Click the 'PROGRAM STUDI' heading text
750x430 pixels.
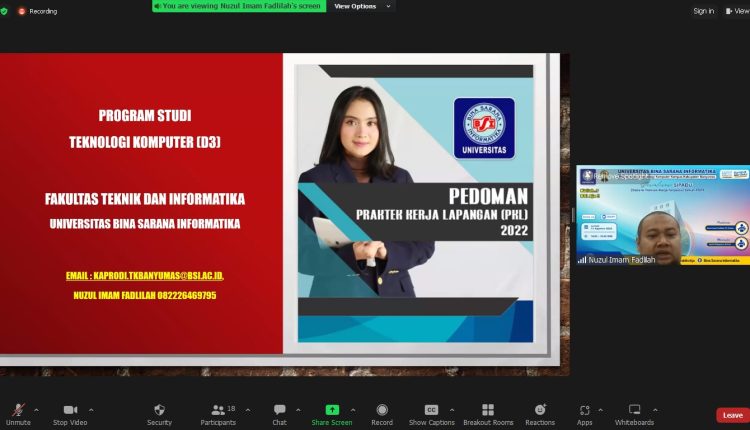point(145,115)
